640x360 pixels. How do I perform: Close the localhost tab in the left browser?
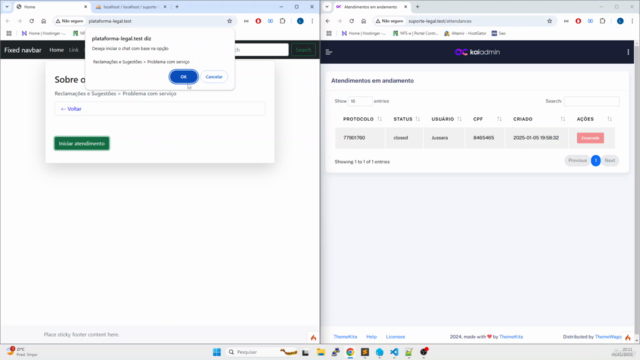point(165,7)
